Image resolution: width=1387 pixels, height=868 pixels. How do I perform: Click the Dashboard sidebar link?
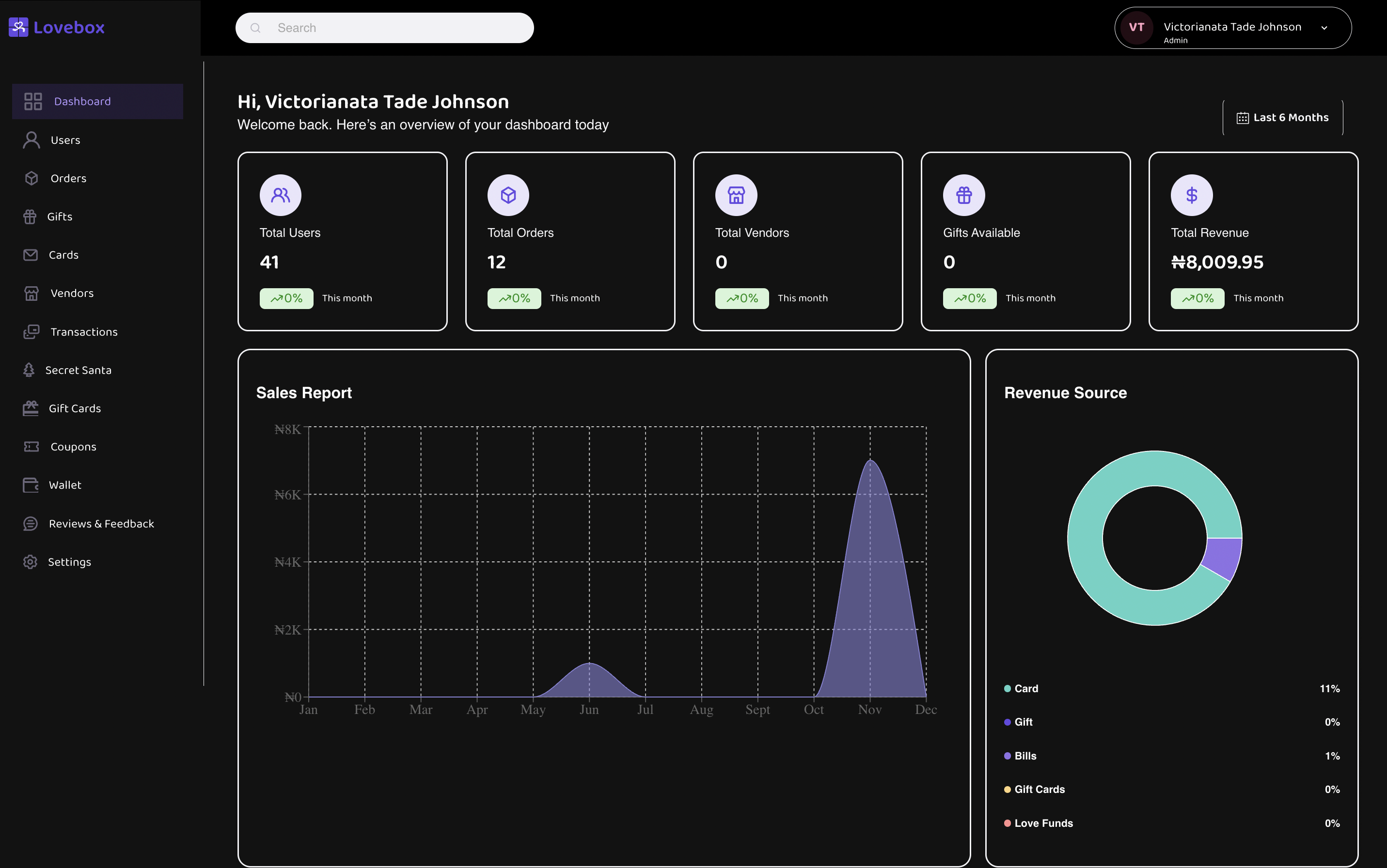[82, 102]
